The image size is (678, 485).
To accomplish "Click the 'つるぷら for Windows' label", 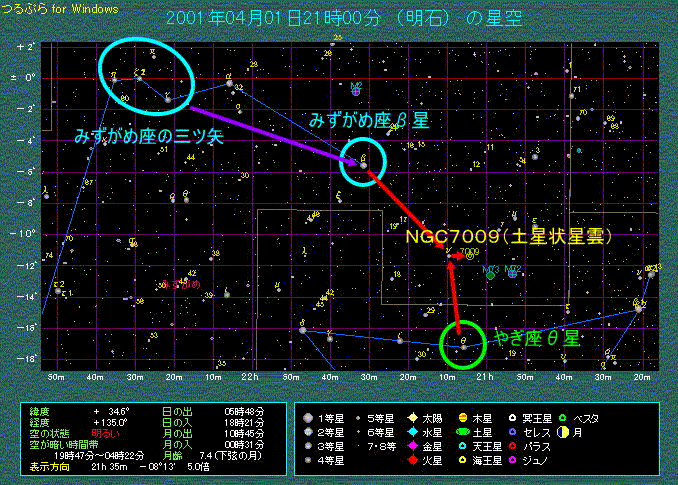I will pyautogui.click(x=60, y=9).
